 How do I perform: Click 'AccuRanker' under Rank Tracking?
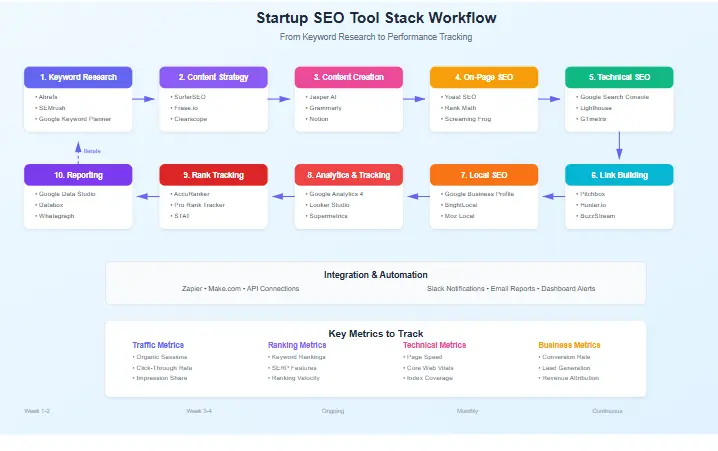pyautogui.click(x=190, y=194)
